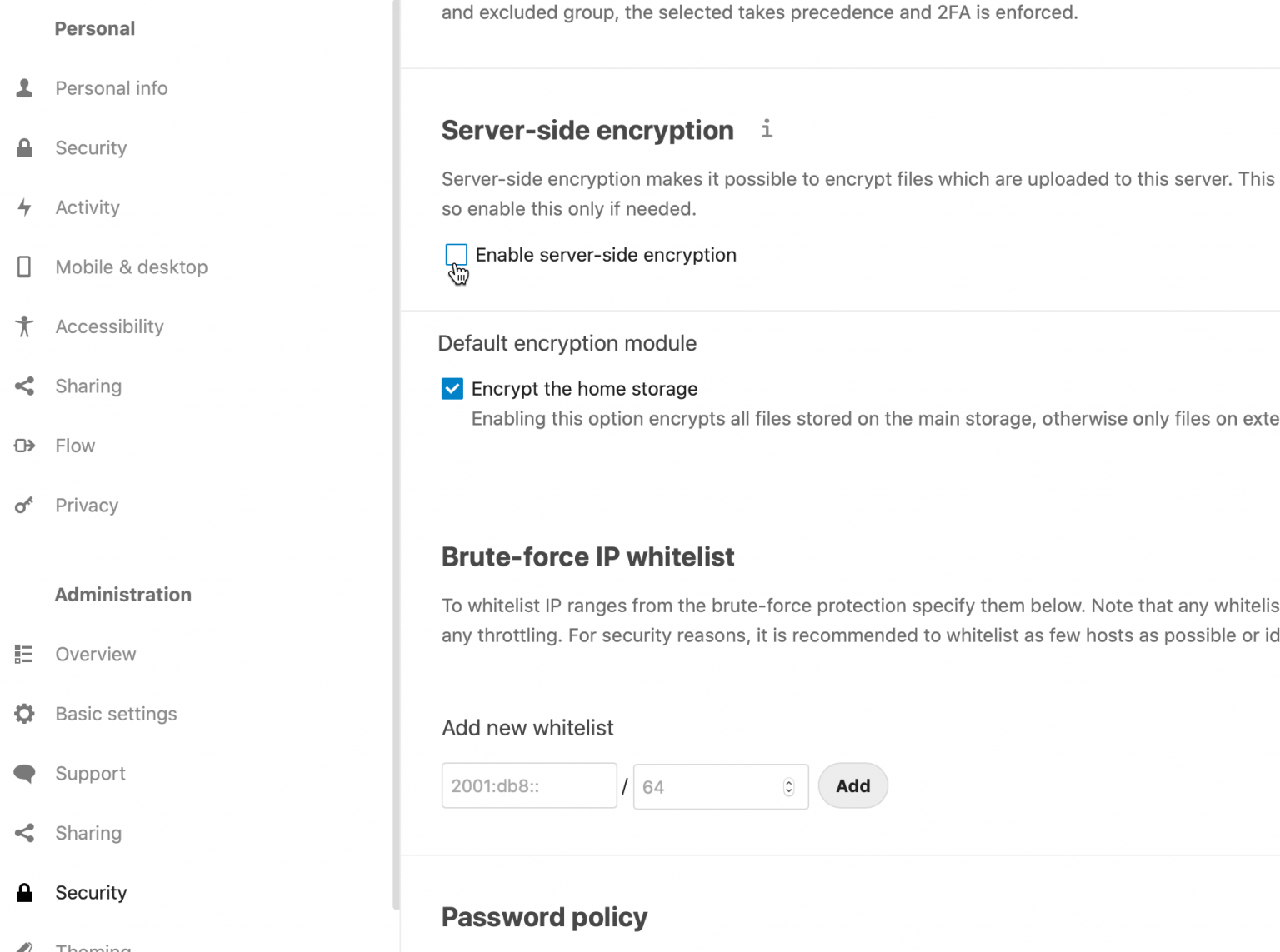Open Personal info settings via person icon

point(24,87)
